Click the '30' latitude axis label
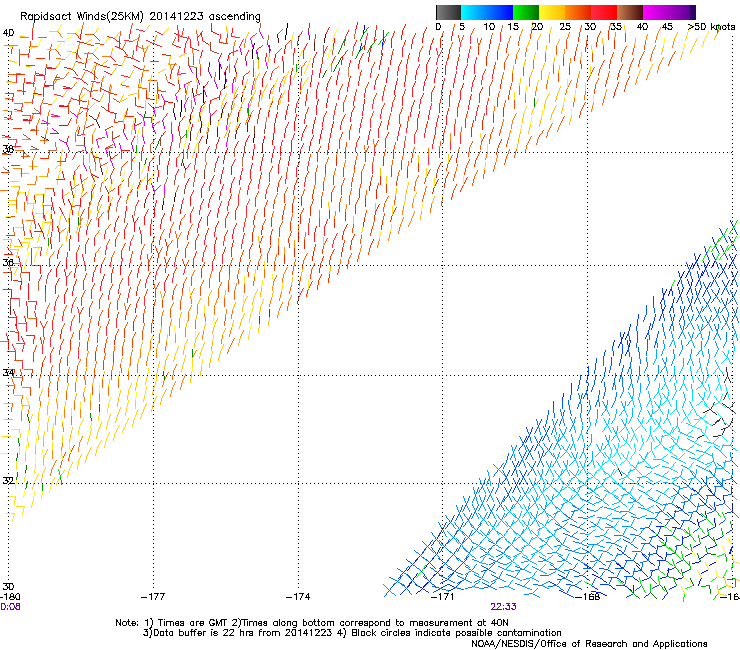The image size is (740, 650). [x=8, y=587]
